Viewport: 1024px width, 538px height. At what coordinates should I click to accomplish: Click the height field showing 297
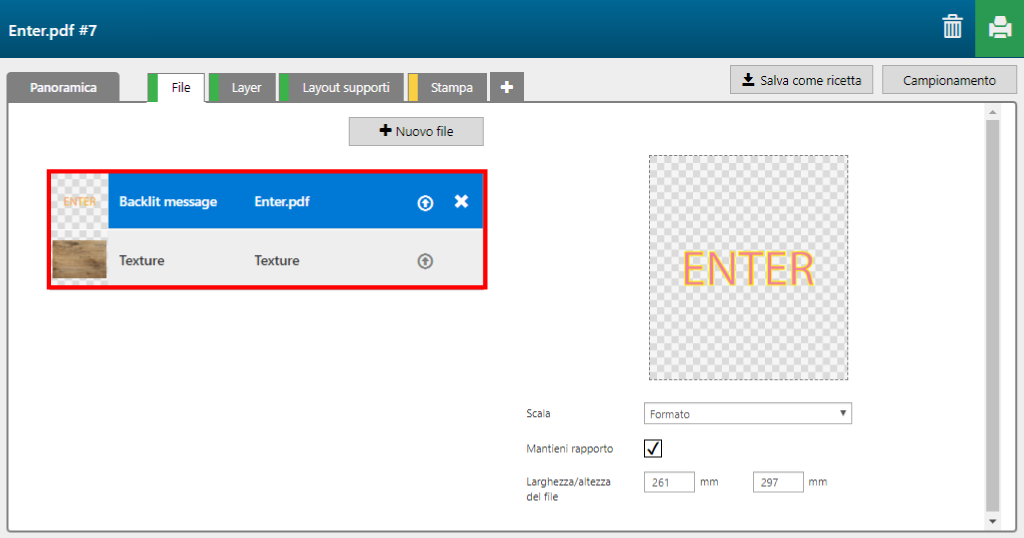(x=778, y=483)
